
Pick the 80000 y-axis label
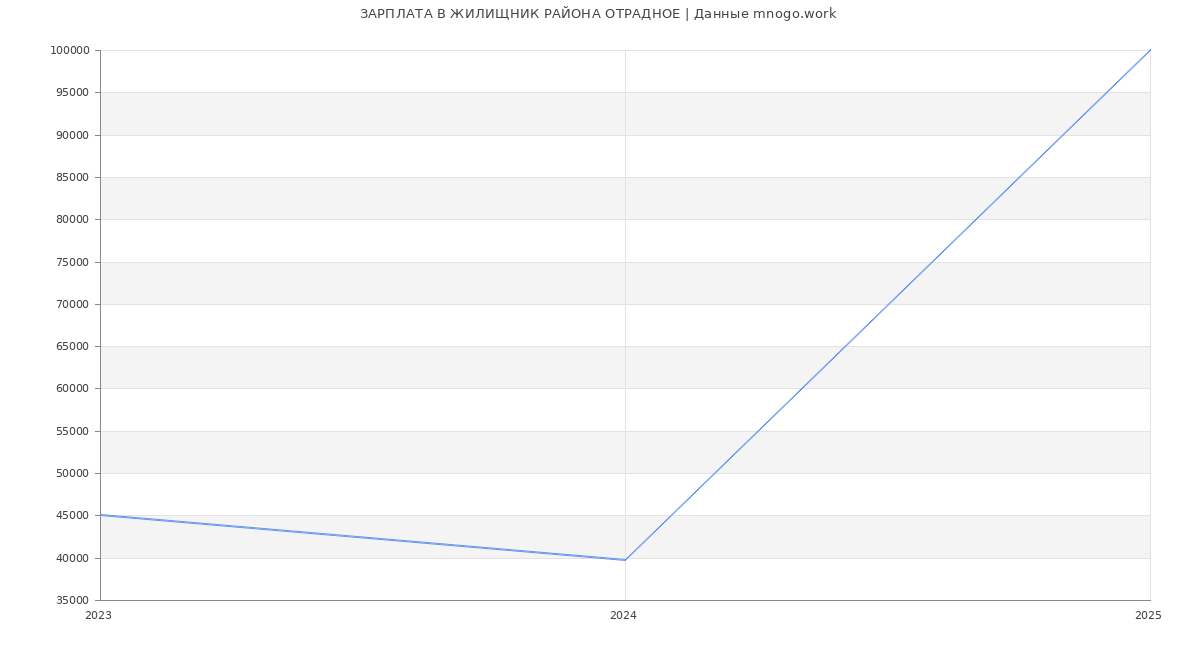pos(72,220)
